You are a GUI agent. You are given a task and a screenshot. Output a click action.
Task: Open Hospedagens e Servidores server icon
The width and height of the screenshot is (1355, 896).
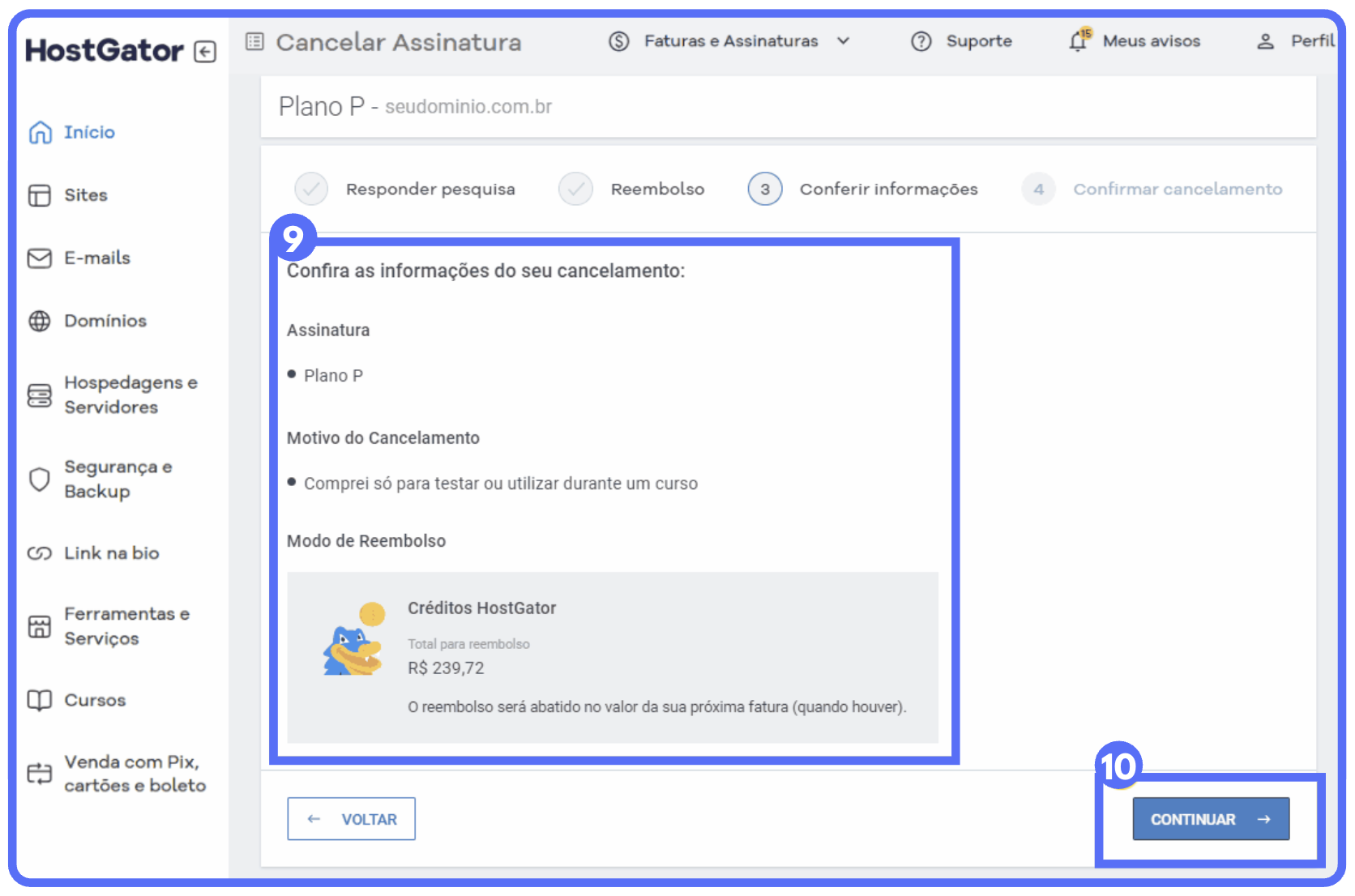[x=40, y=395]
